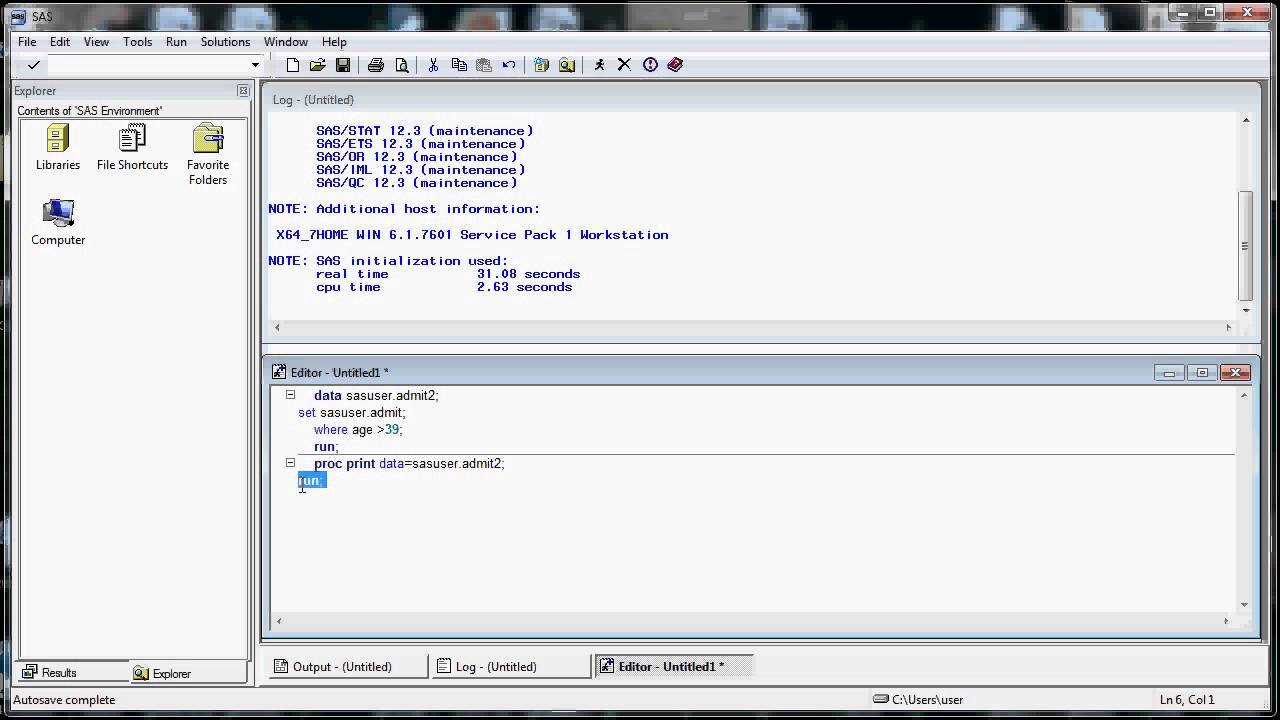Create a new file with New icon
1280x720 pixels.
coord(293,65)
